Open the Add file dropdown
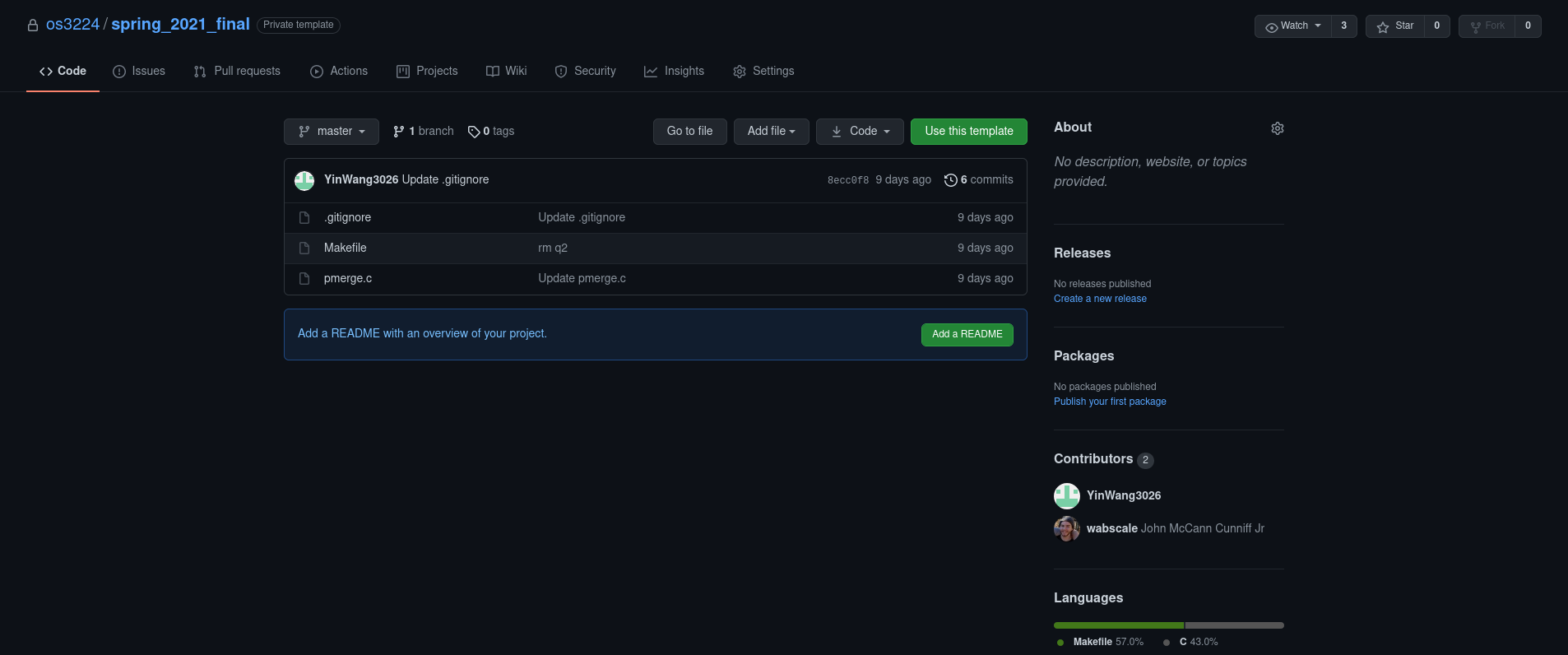The width and height of the screenshot is (1568, 655). coord(771,132)
